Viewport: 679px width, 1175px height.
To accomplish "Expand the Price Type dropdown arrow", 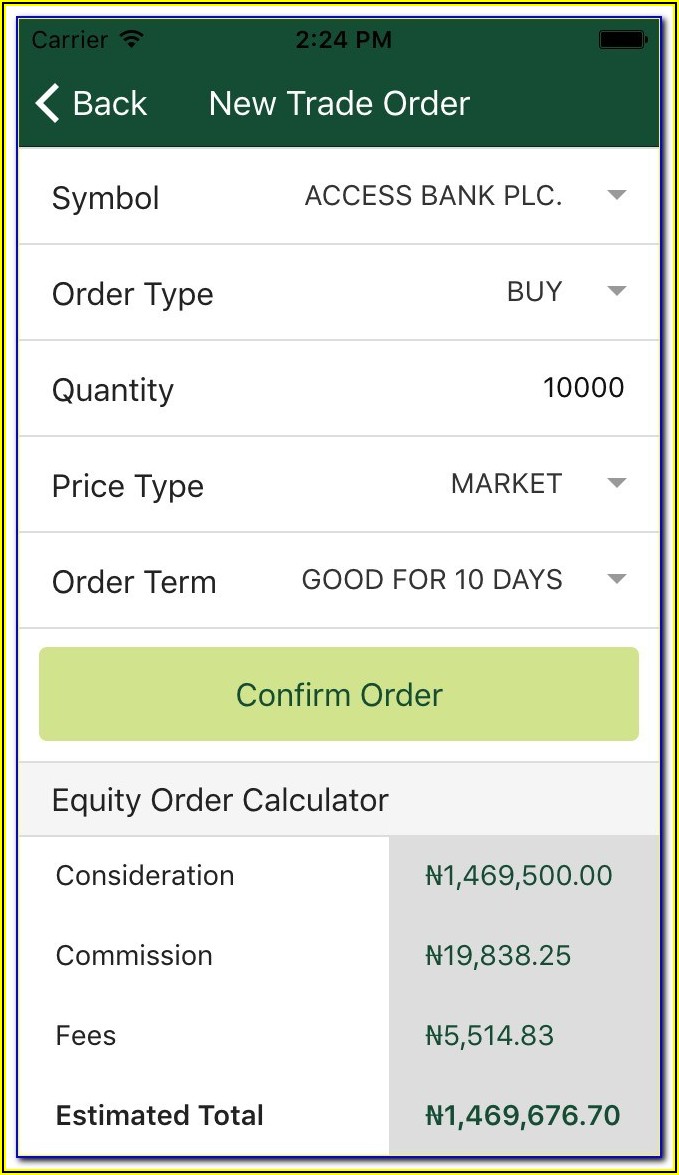I will click(x=617, y=483).
